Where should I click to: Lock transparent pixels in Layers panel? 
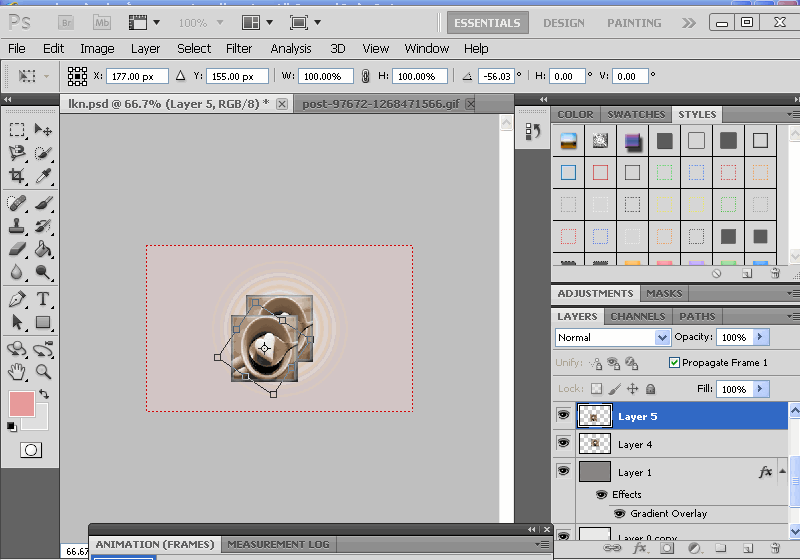click(596, 389)
